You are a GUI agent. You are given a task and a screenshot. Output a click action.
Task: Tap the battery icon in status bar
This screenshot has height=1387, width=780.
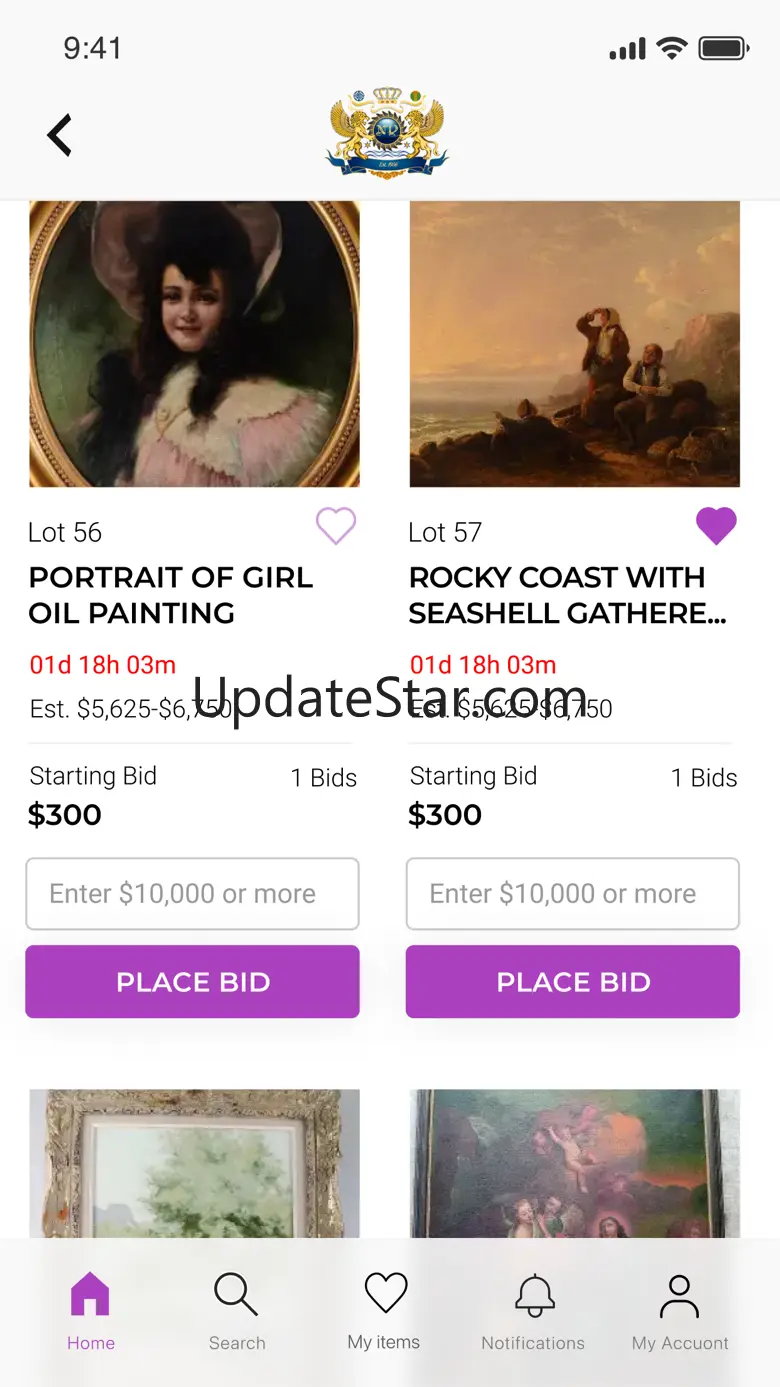(x=724, y=48)
